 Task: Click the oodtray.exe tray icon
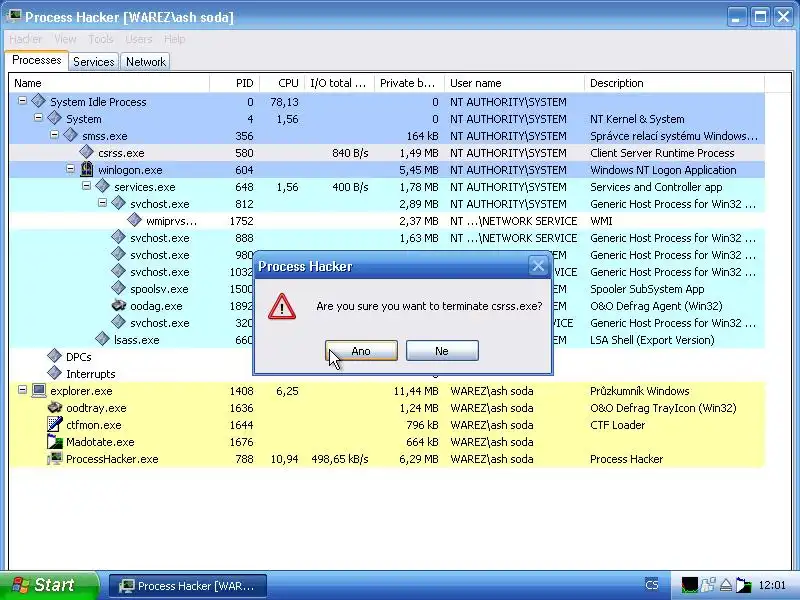tap(55, 407)
